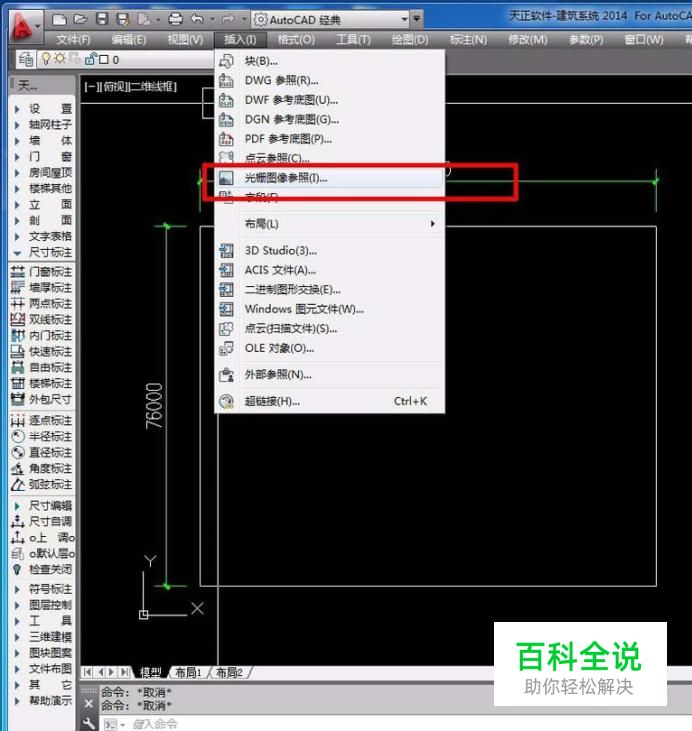Choose 外部参照(N)... menu entry
692x731 pixels.
click(x=330, y=375)
